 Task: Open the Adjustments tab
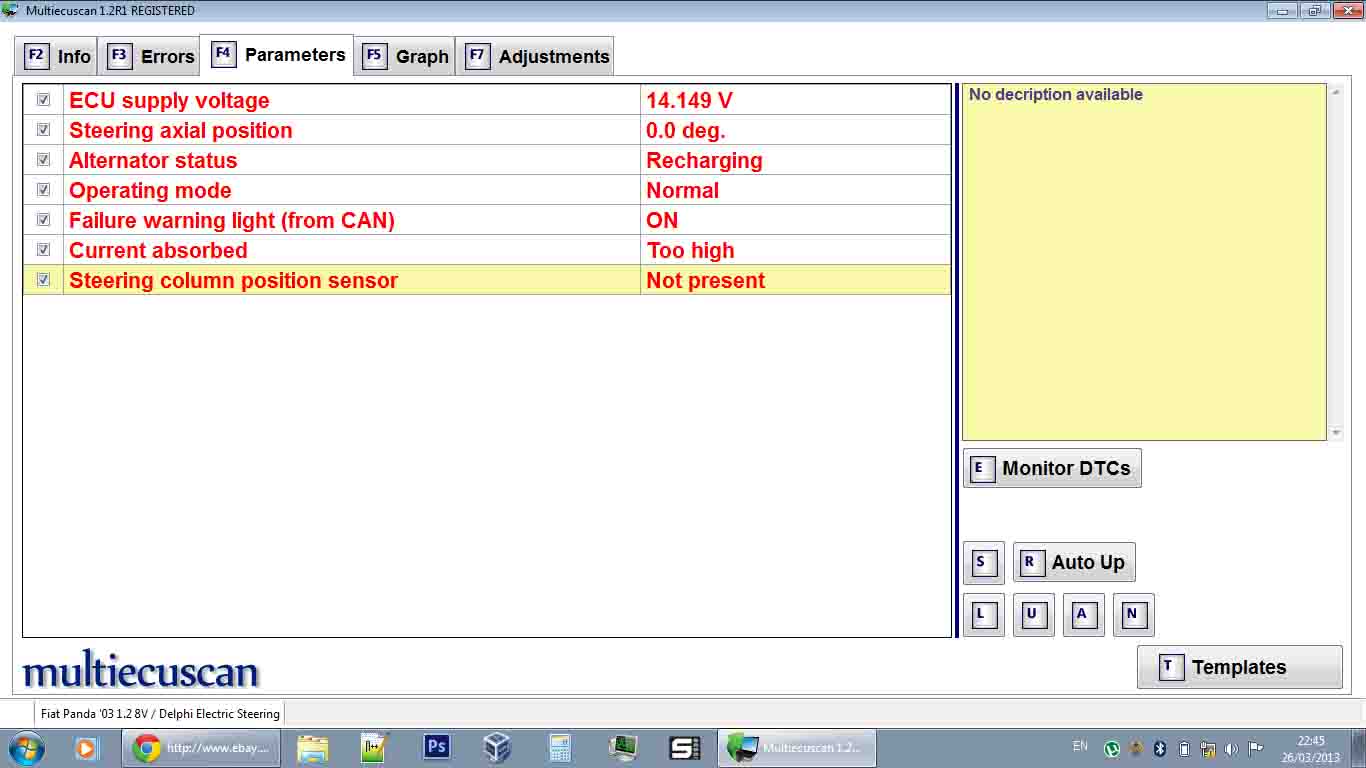click(537, 56)
